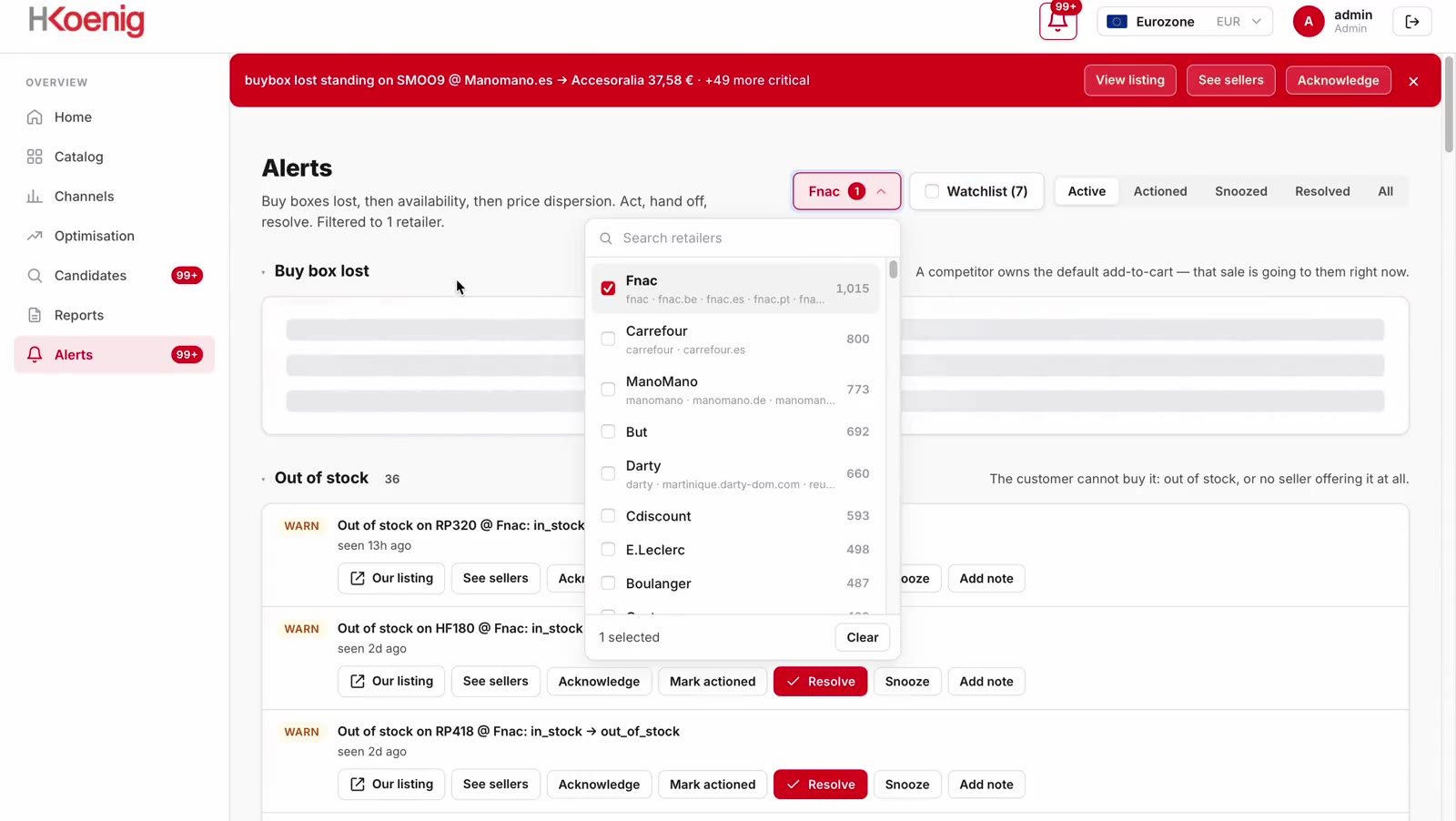
Task: Click the Candidates search icon
Action: pos(35,276)
